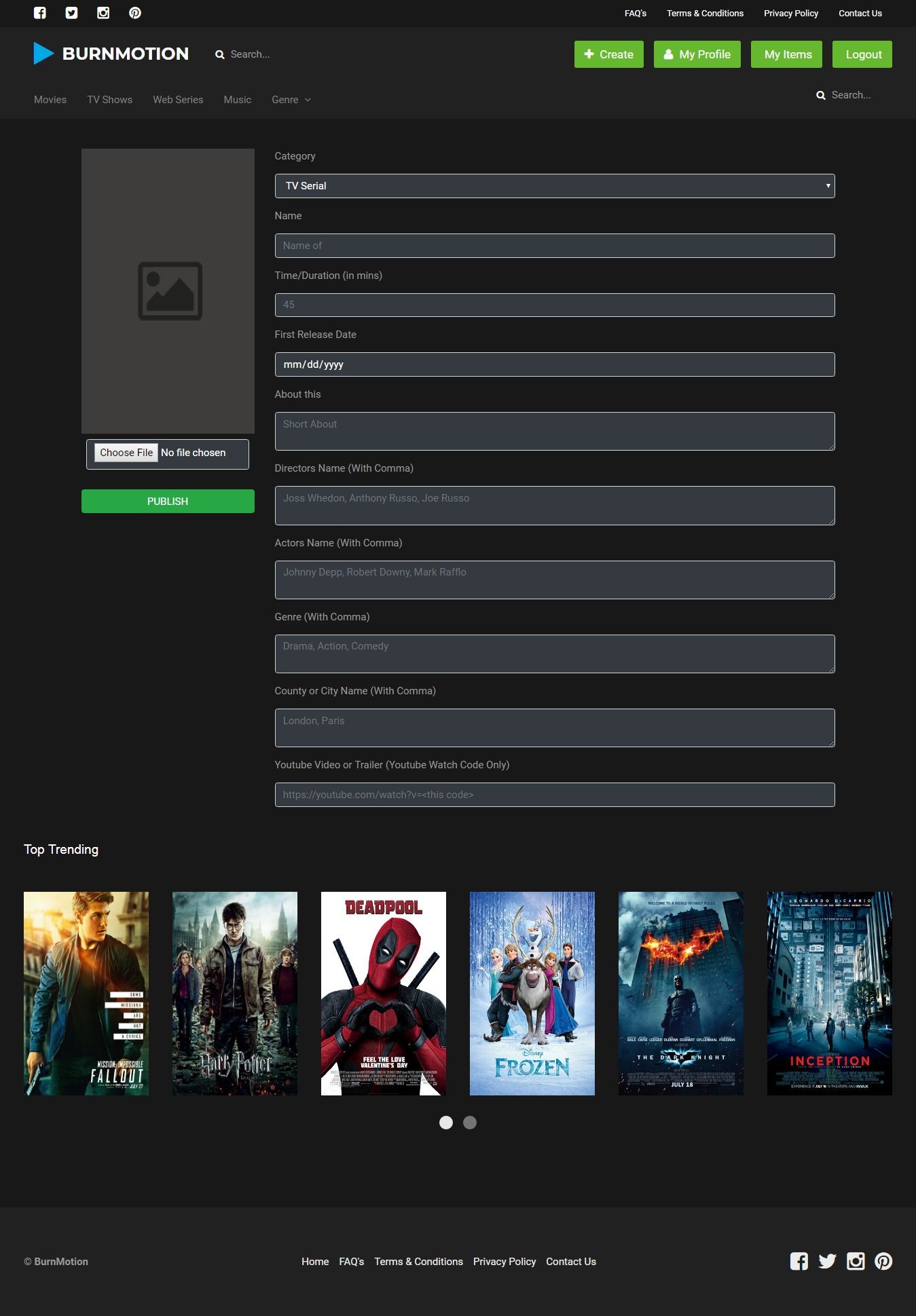Open FAQ's in the top bar

[636, 14]
